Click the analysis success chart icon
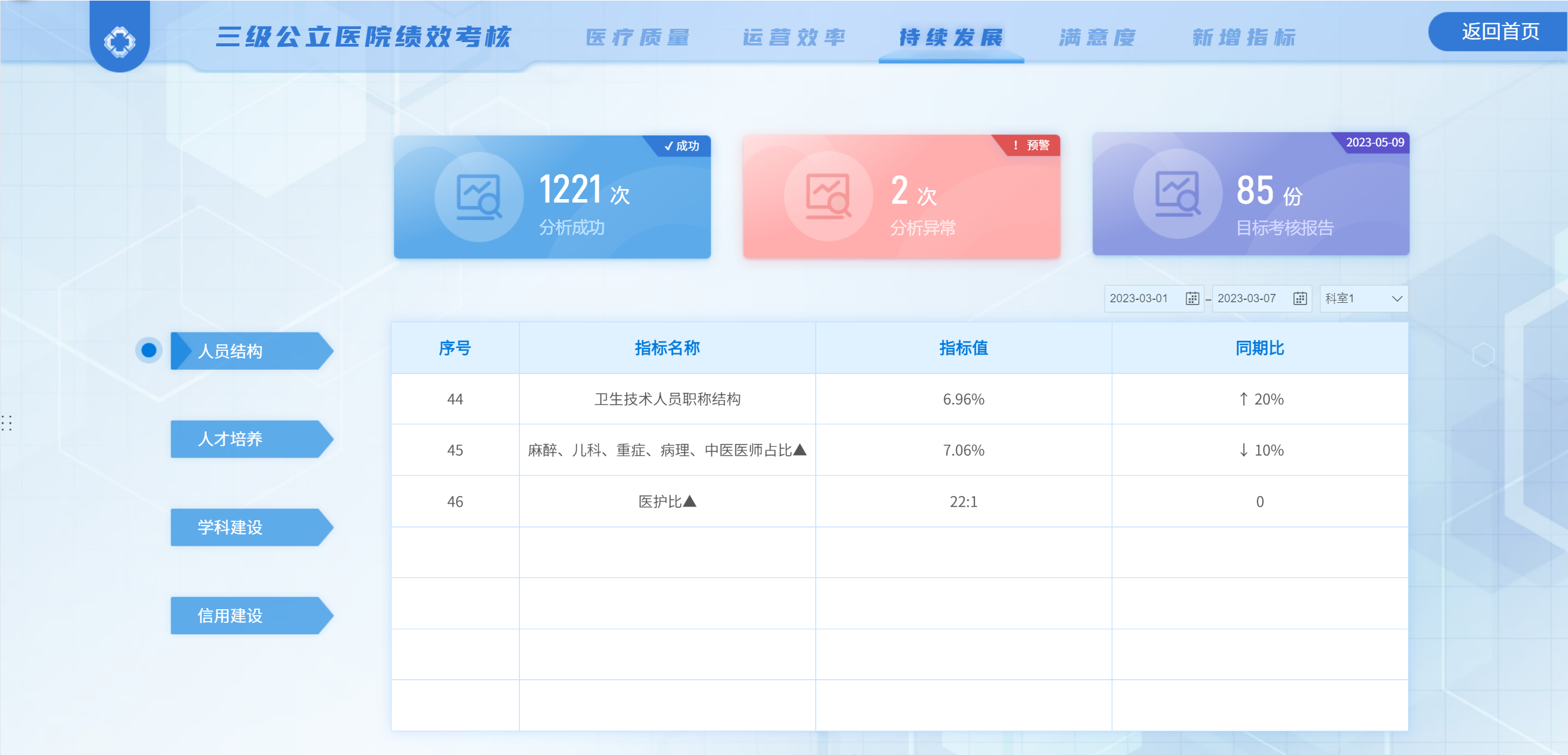The height and width of the screenshot is (755, 1568). [x=479, y=197]
